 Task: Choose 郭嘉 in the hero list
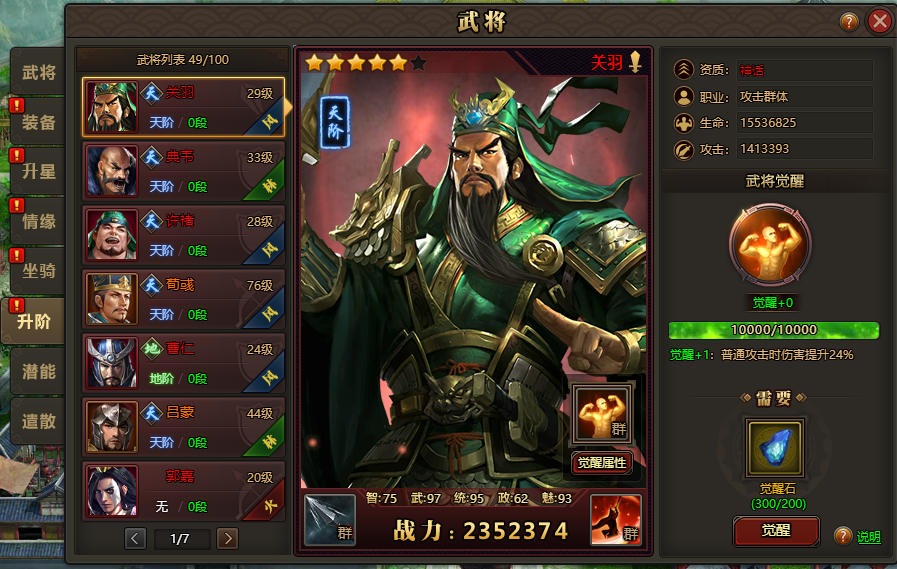pos(184,491)
